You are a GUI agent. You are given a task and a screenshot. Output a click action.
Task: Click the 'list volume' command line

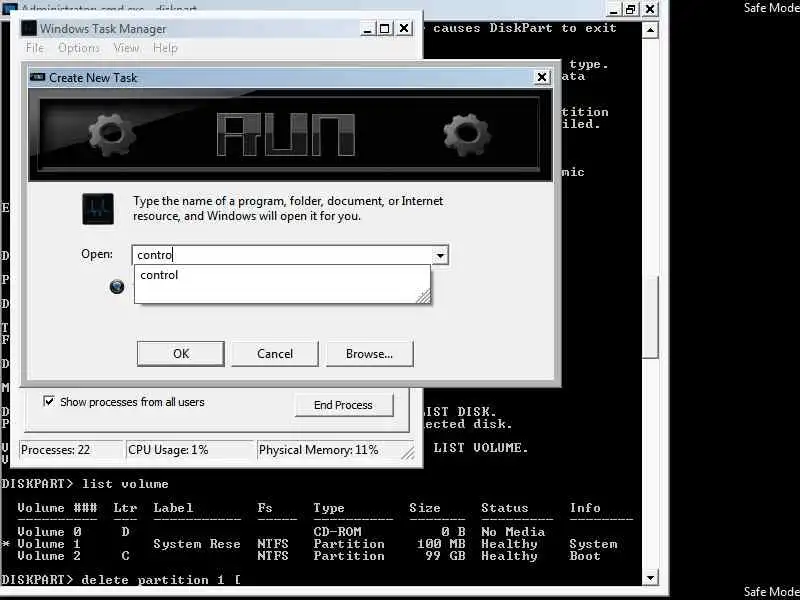pyautogui.click(x=85, y=484)
